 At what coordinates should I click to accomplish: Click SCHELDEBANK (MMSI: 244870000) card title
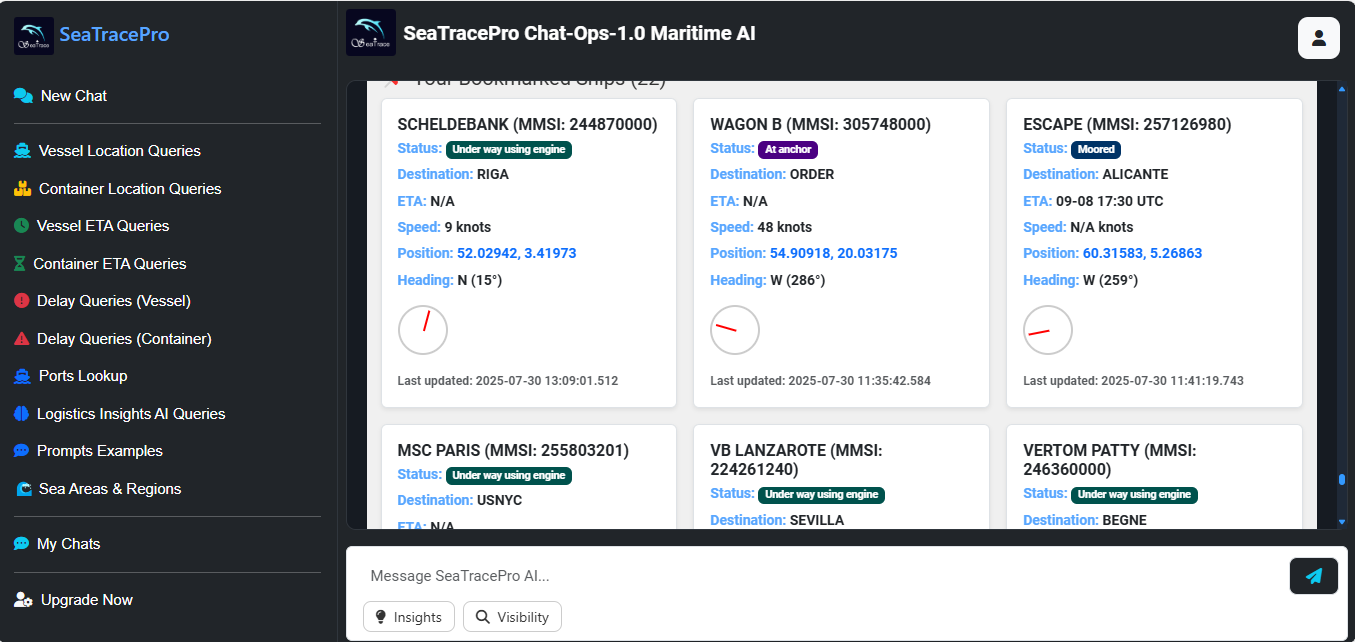(527, 125)
